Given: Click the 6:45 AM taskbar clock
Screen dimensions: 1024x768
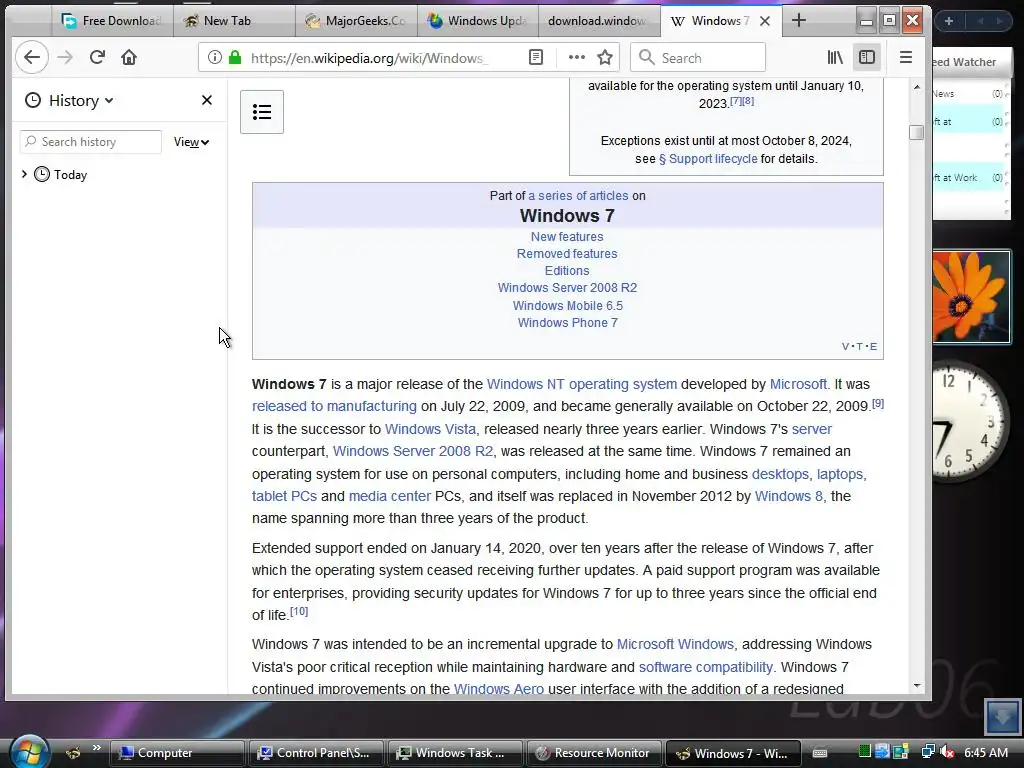Looking at the screenshot, I should pos(985,752).
